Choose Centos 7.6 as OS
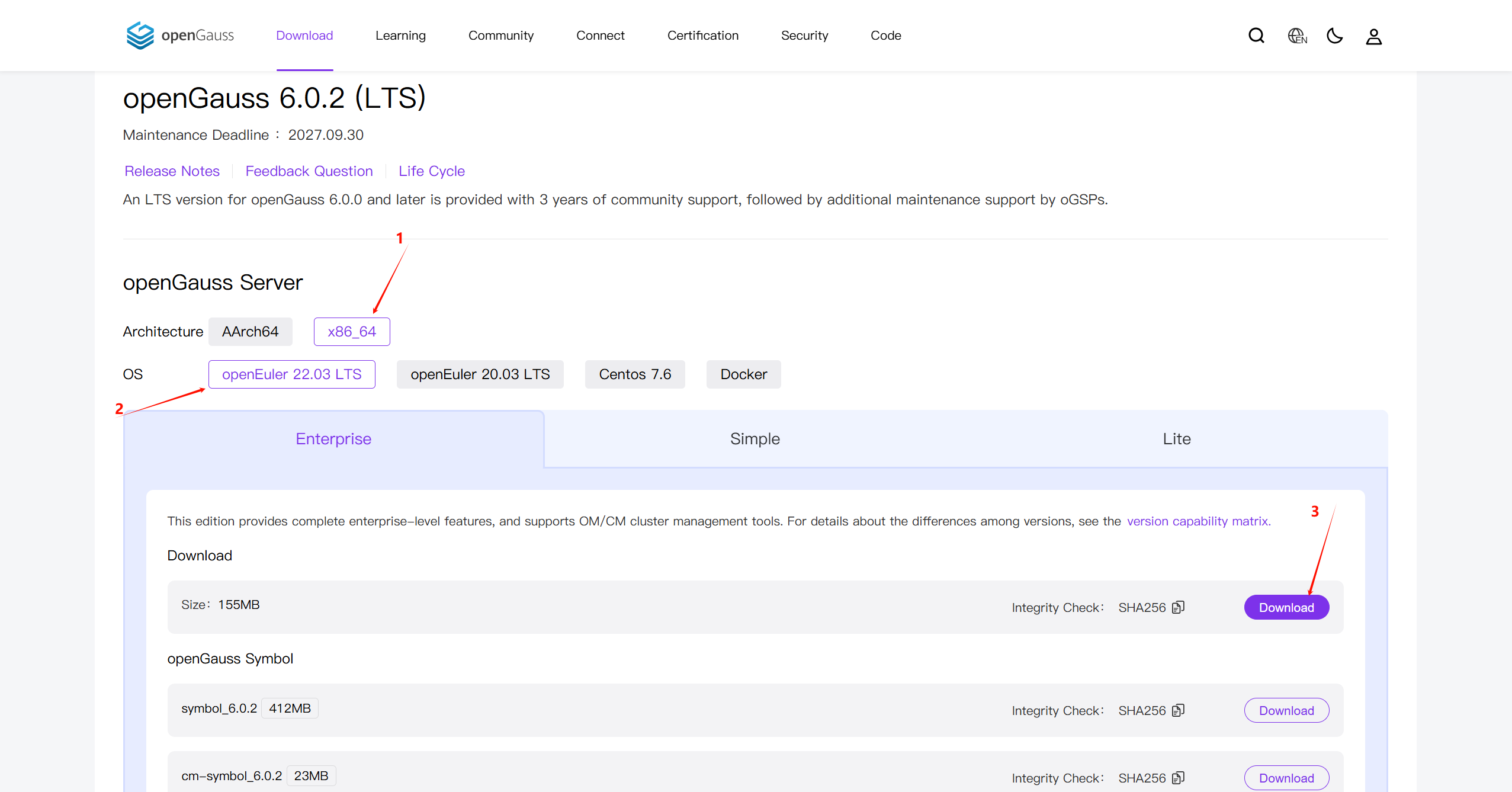1512x792 pixels. click(635, 374)
